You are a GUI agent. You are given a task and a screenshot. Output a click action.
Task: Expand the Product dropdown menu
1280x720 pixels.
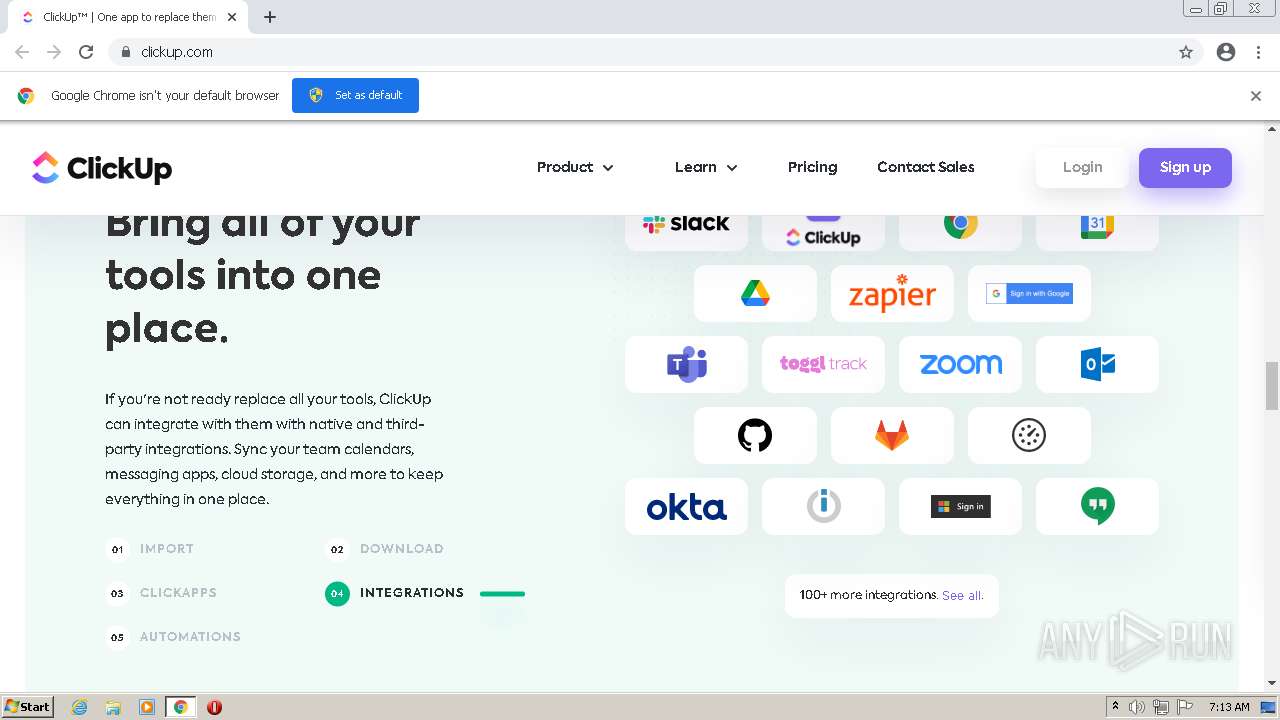(x=575, y=167)
